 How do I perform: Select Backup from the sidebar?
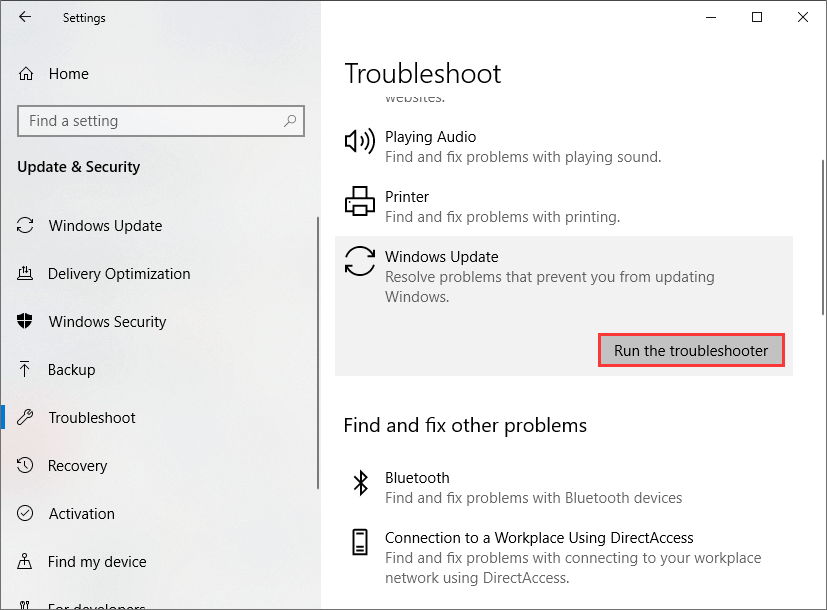[71, 370]
